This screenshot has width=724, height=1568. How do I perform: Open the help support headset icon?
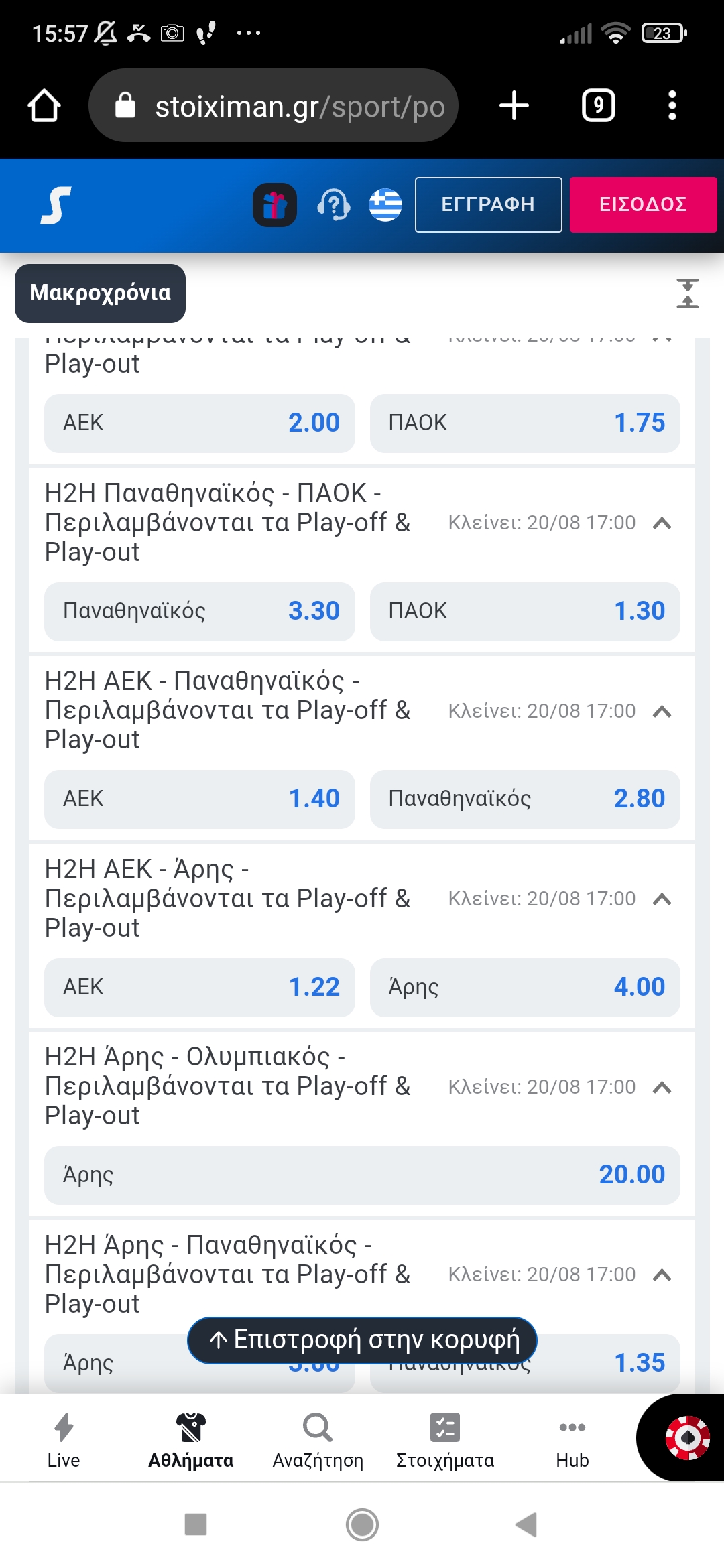(333, 205)
